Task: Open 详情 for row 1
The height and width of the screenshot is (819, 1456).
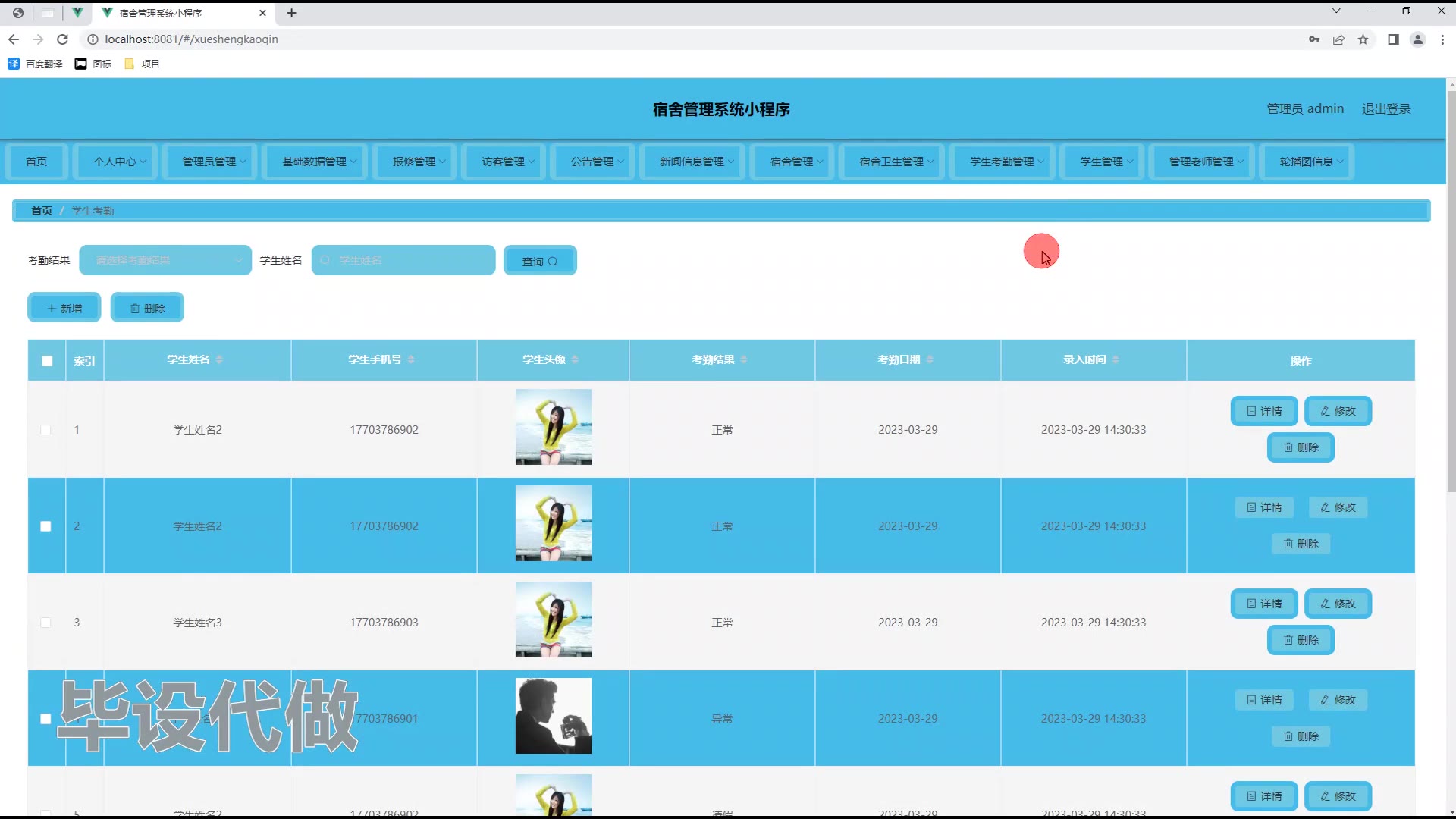Action: [1264, 411]
